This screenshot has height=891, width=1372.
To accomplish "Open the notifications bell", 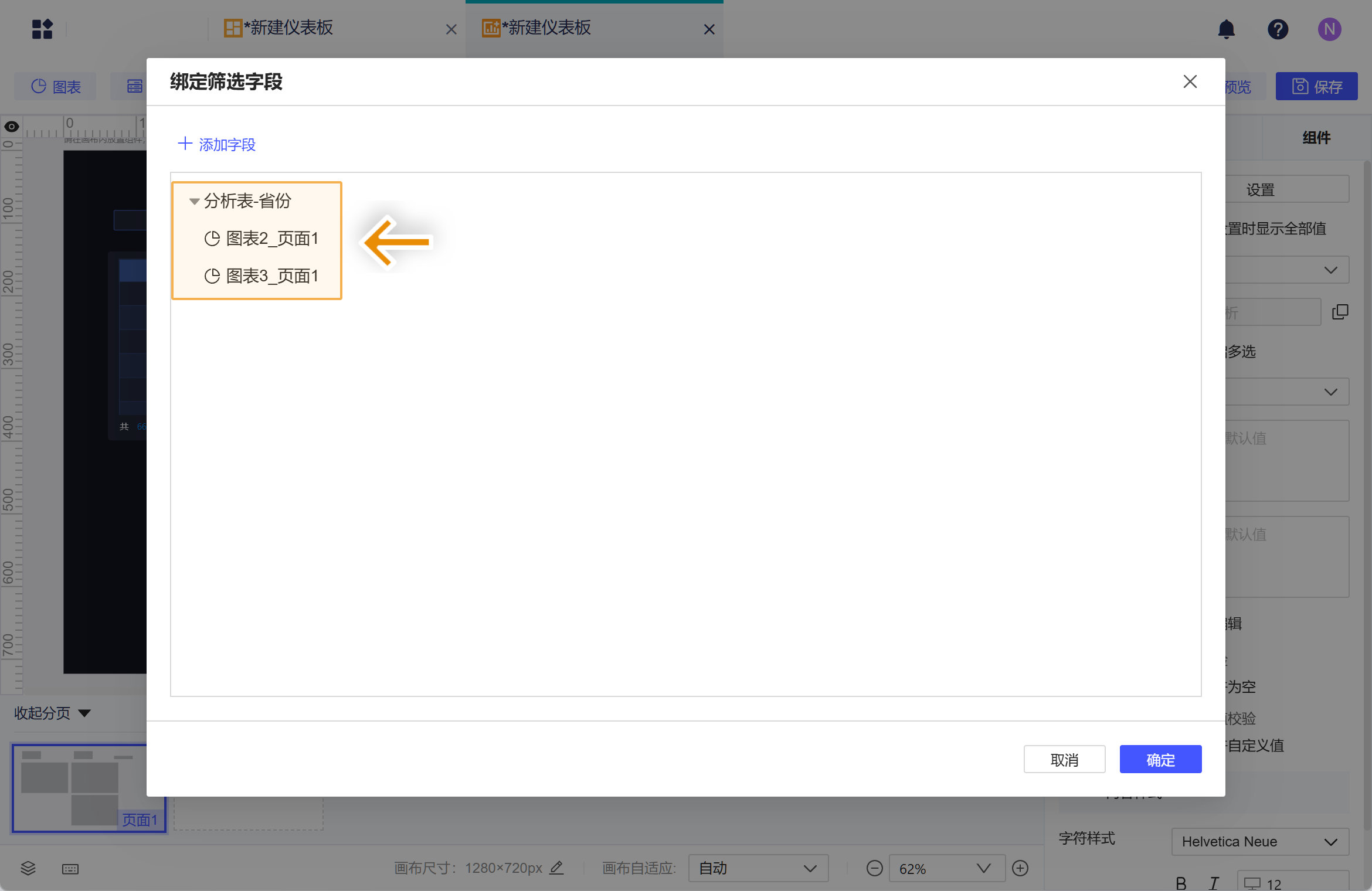I will (x=1226, y=29).
